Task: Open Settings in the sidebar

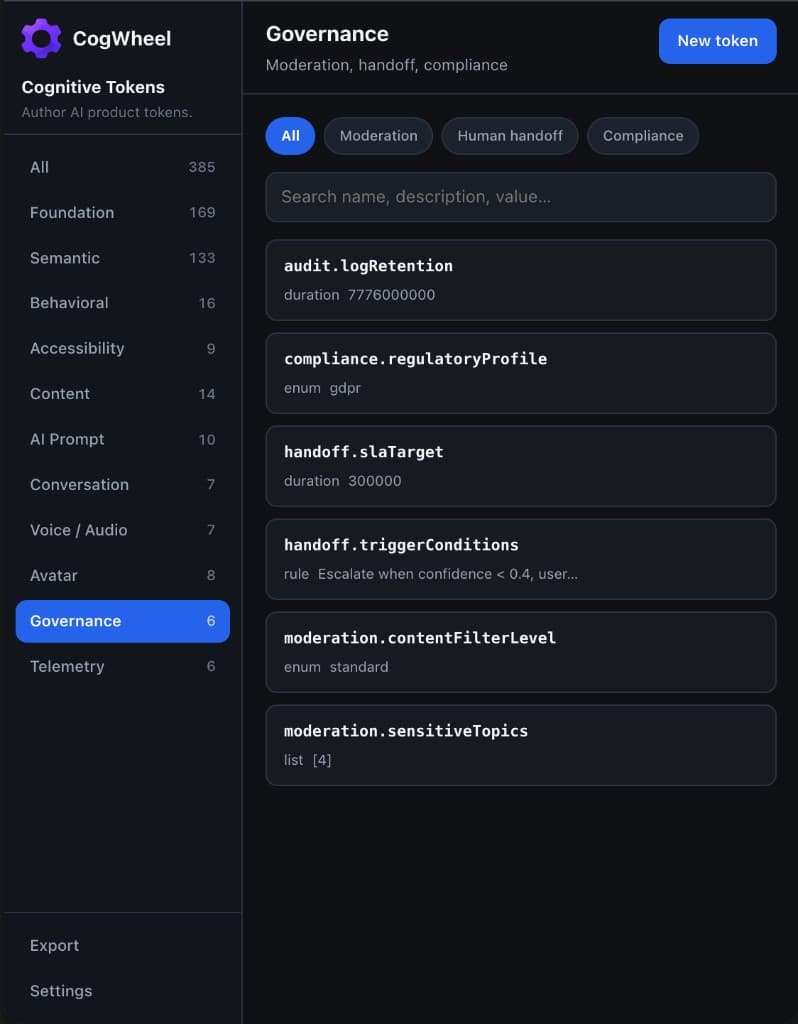Action: tap(122, 991)
